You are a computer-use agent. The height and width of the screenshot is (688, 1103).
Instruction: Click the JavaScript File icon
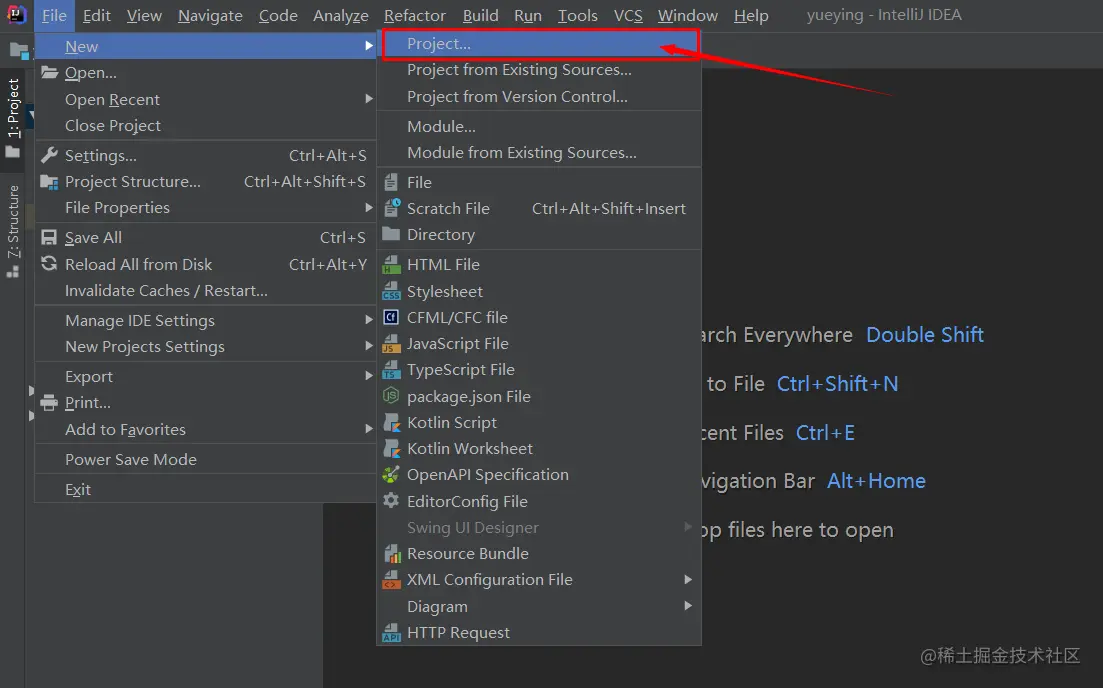[x=391, y=343]
